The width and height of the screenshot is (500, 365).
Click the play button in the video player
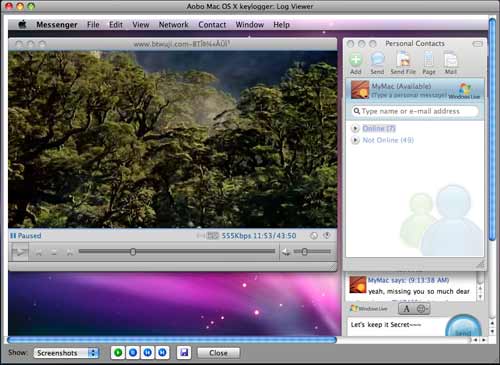20,252
